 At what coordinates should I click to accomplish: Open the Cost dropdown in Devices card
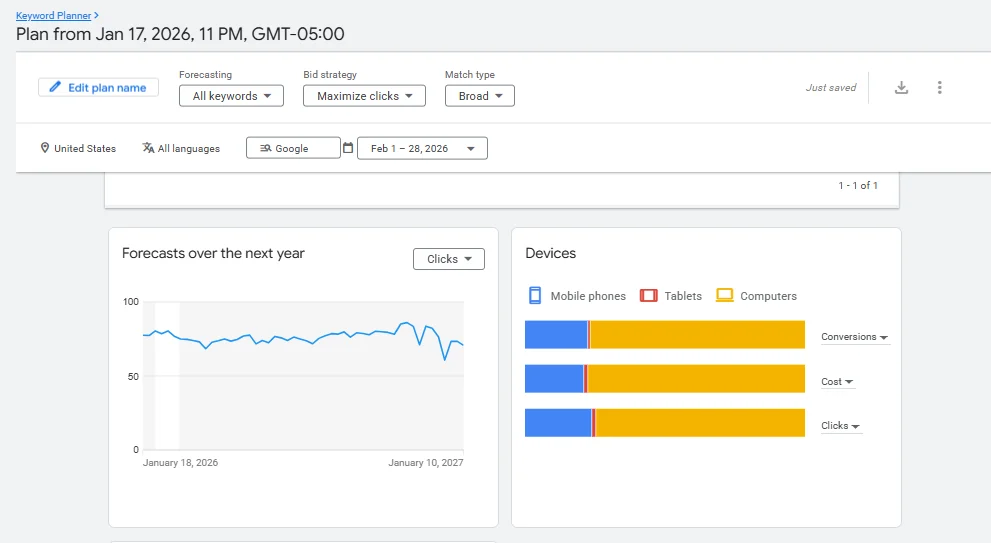[837, 382]
